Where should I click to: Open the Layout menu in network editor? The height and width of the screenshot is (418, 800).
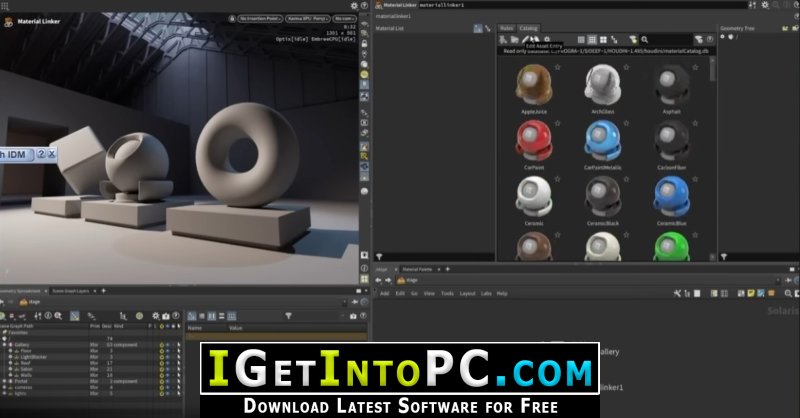click(x=467, y=293)
